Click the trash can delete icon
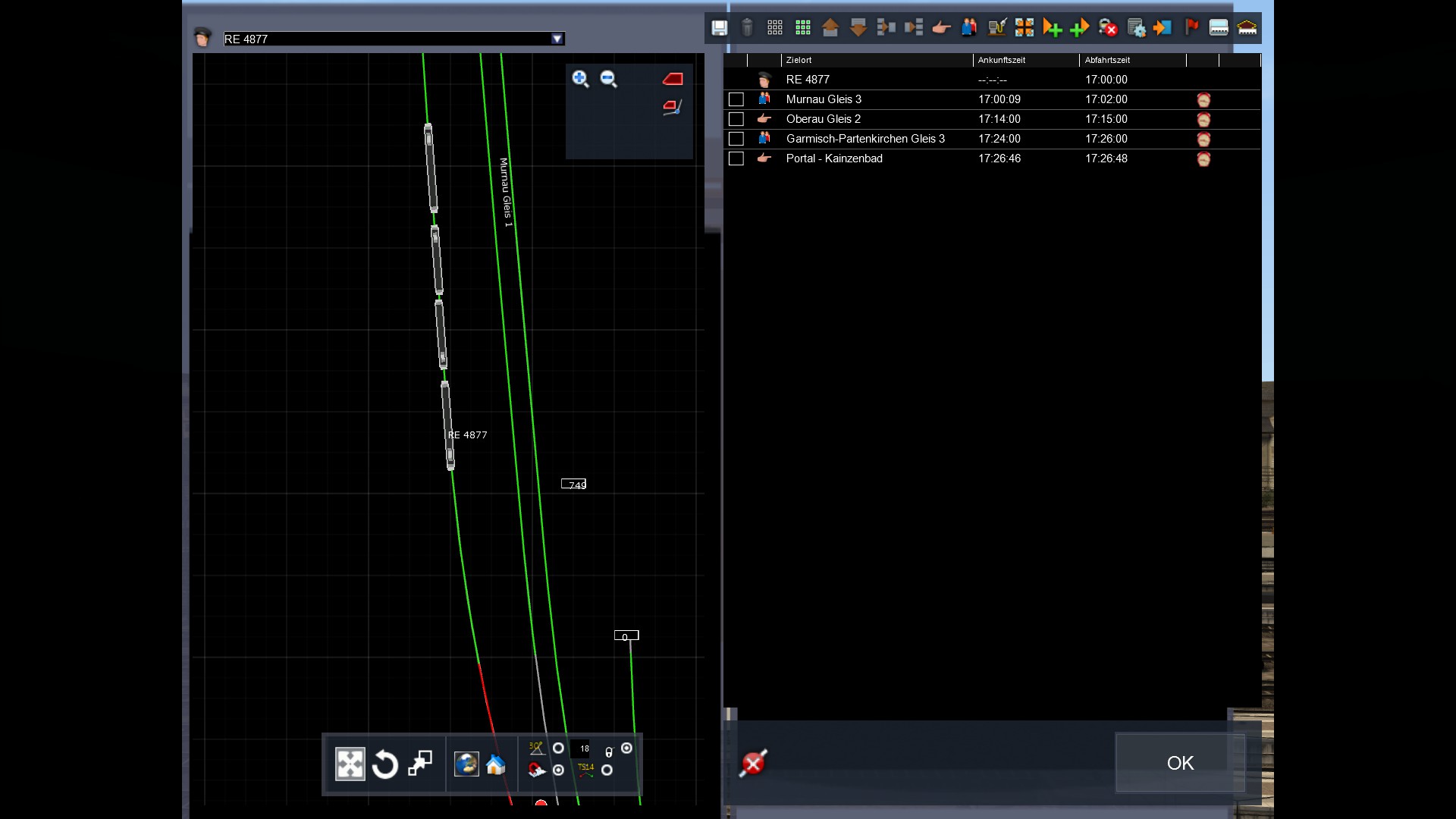 tap(747, 28)
